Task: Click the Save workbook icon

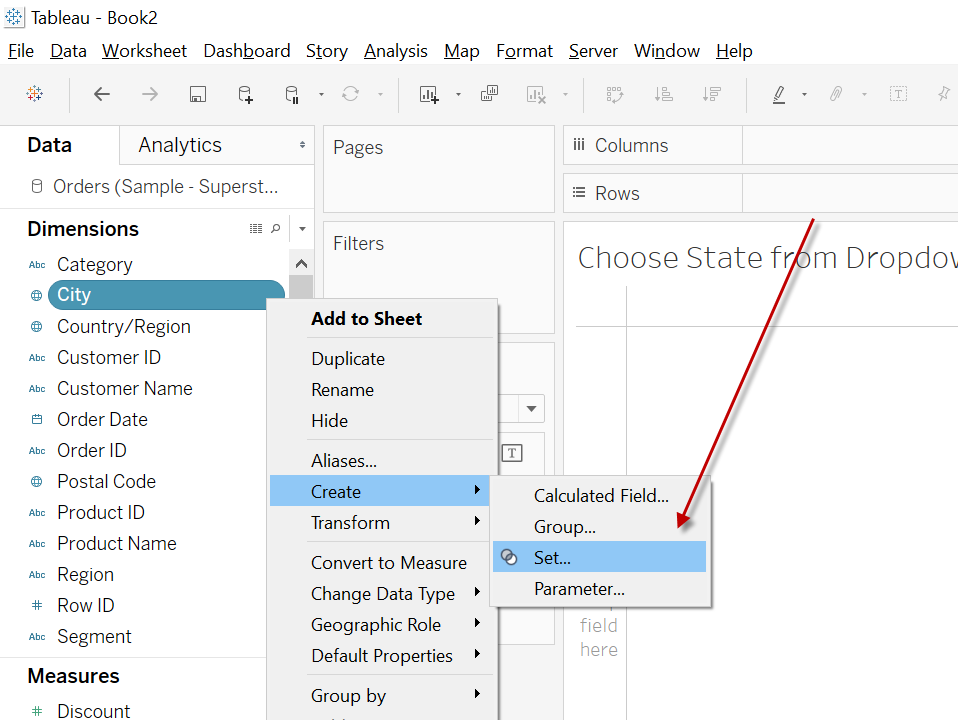Action: pyautogui.click(x=197, y=94)
